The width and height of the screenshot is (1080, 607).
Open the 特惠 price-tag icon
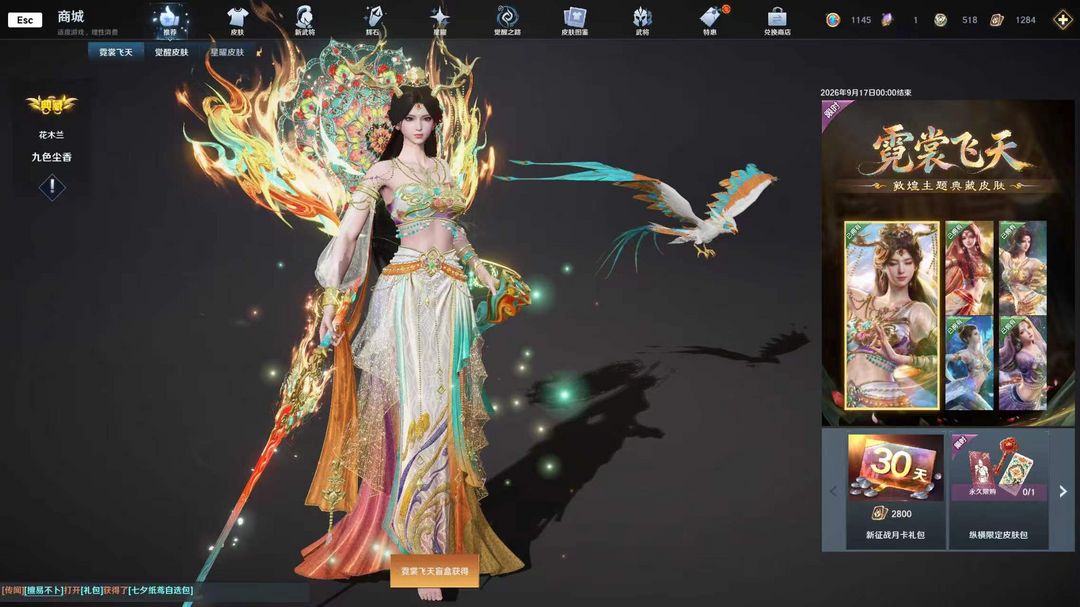coord(710,20)
